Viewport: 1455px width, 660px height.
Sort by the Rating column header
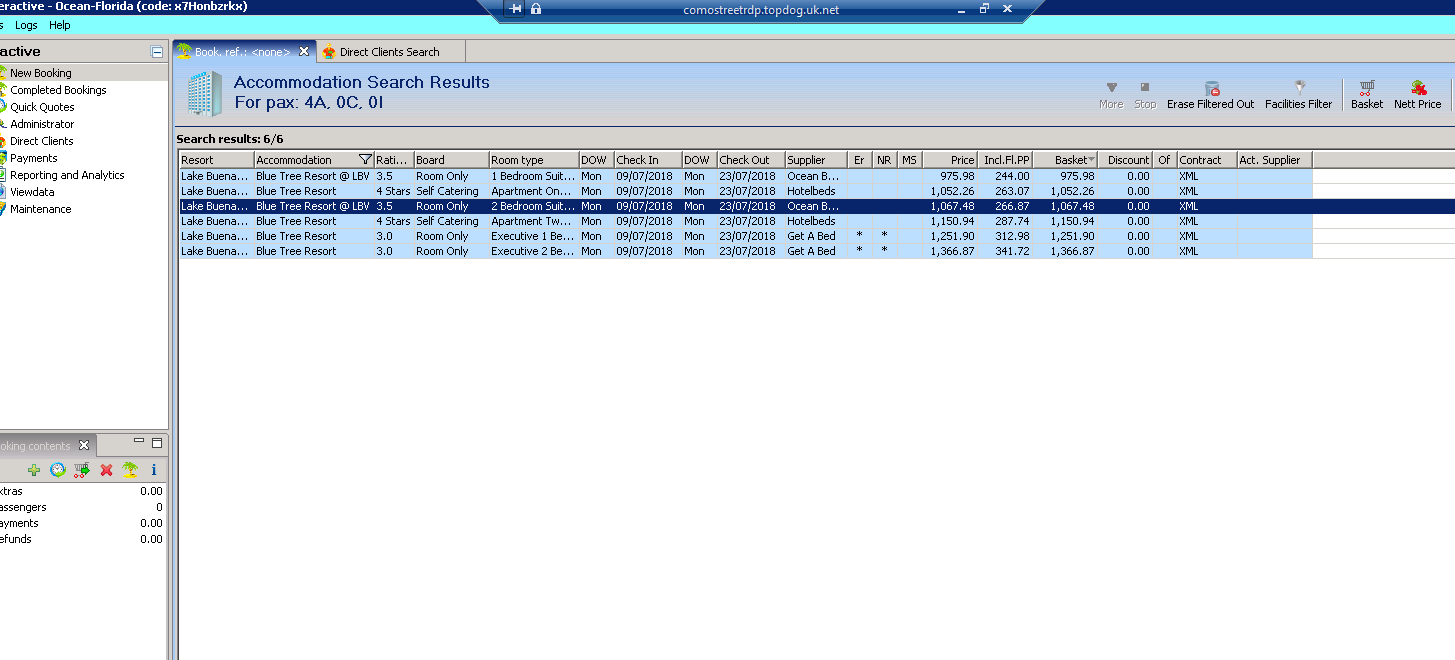pos(393,160)
